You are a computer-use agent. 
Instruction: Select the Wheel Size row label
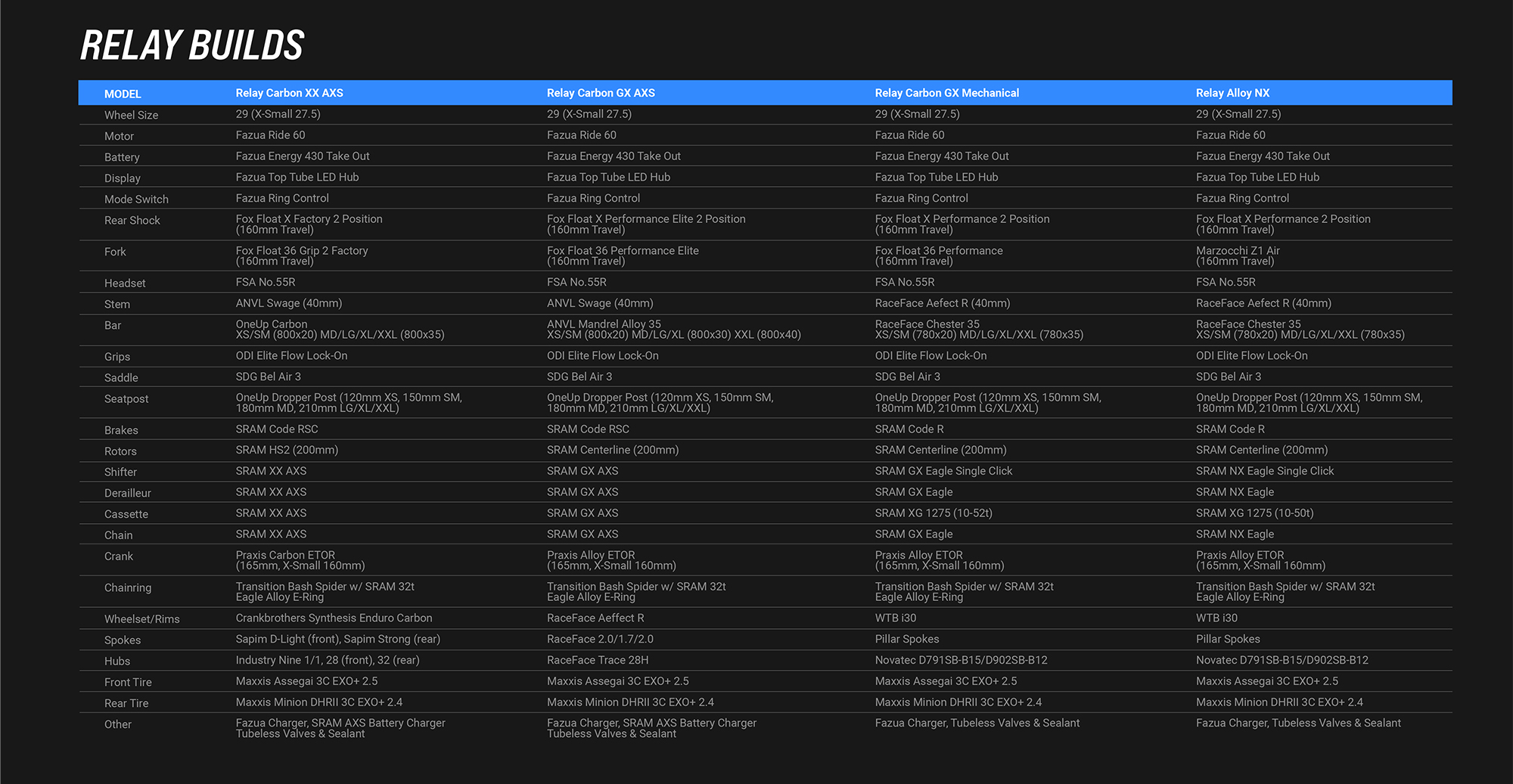[x=131, y=115]
